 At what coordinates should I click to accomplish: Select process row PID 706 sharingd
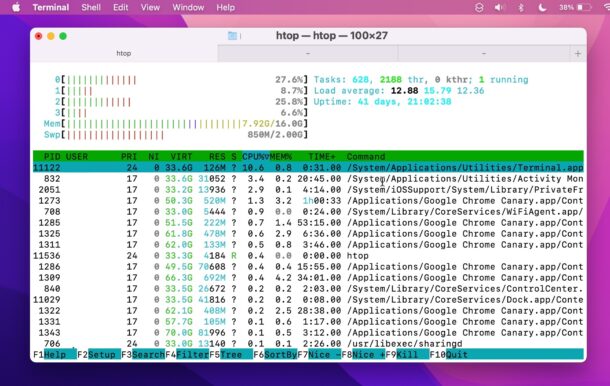point(308,344)
